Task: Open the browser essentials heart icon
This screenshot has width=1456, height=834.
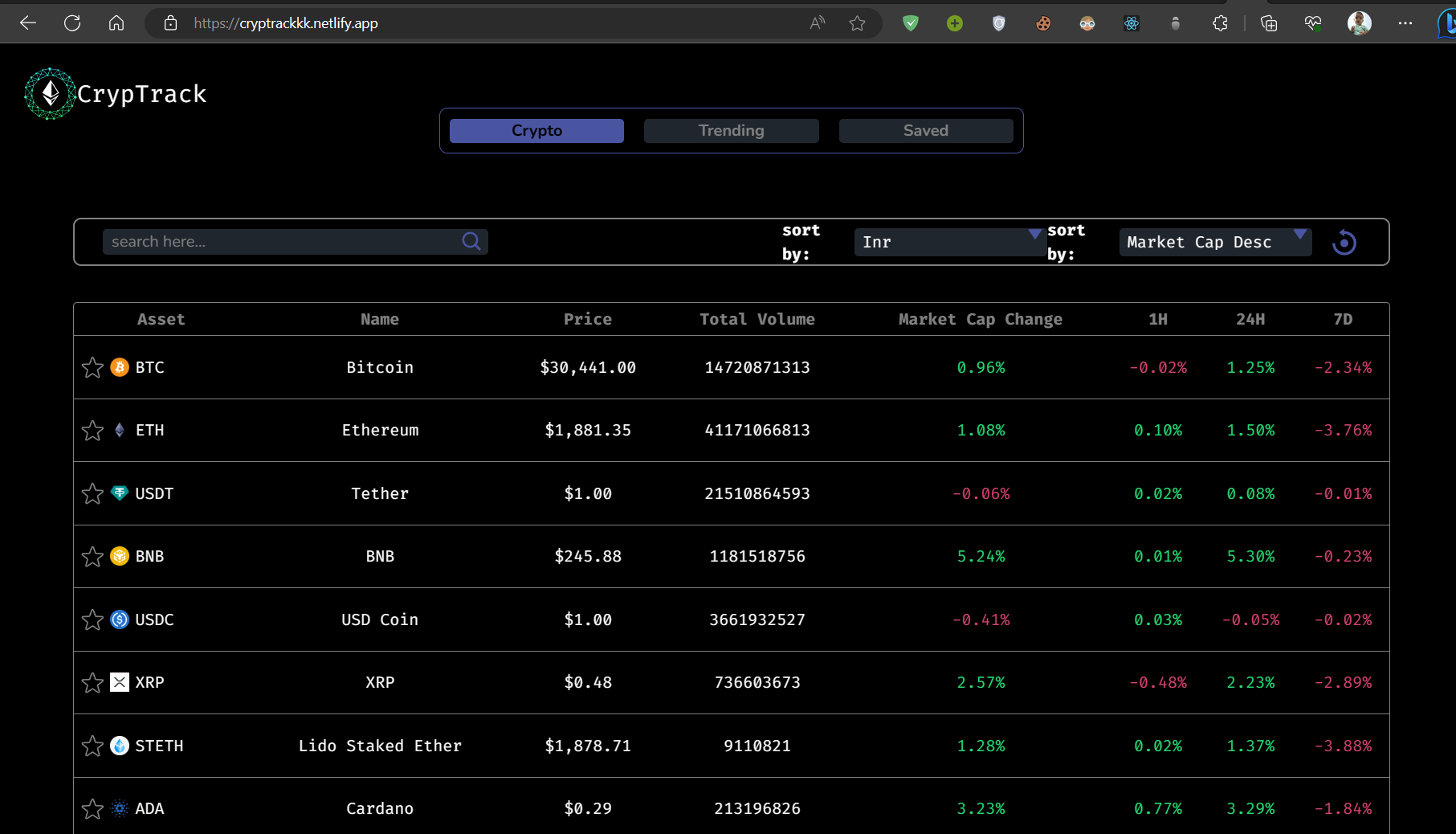Action: click(1313, 23)
